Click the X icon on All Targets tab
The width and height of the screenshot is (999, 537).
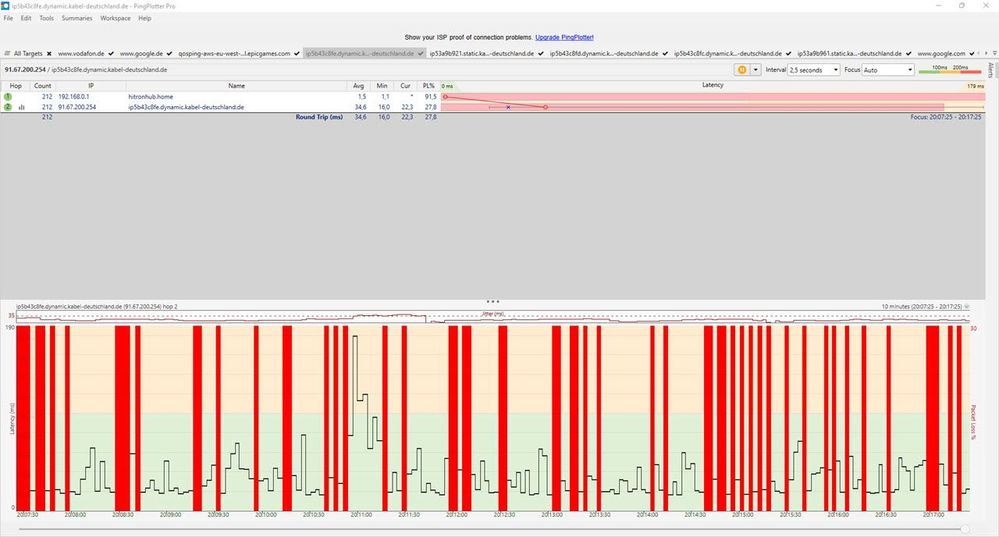[49, 54]
